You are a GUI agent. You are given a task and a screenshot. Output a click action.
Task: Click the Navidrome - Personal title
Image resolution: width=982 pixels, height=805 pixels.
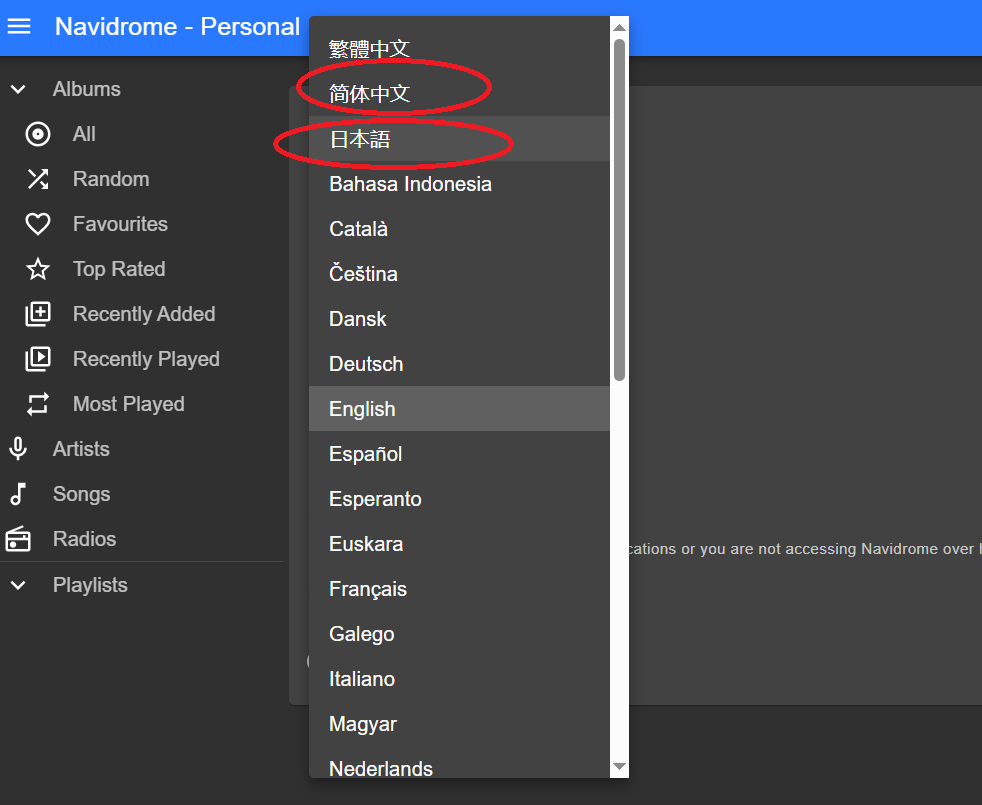click(x=177, y=27)
